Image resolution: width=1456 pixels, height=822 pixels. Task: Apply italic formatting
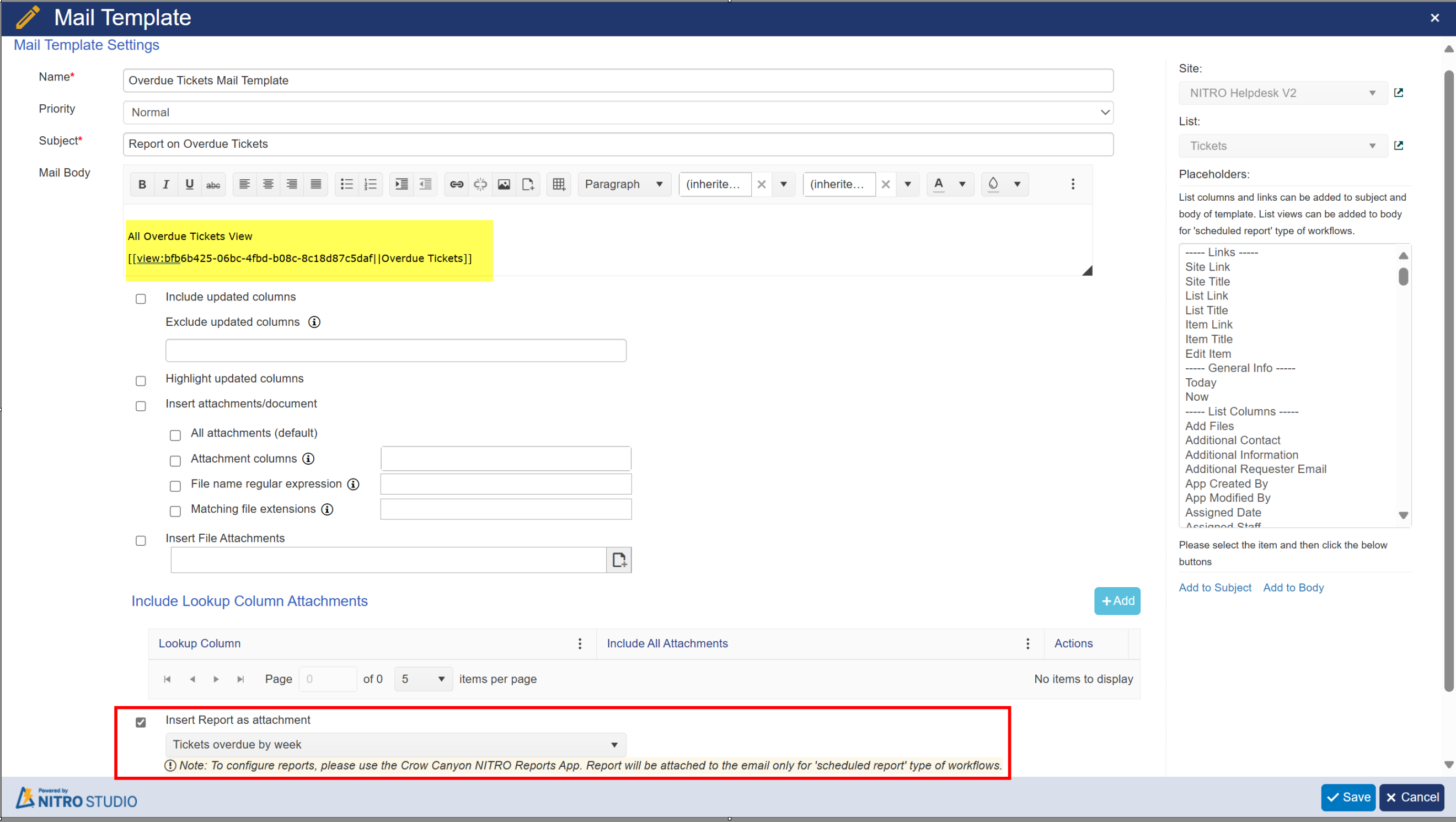(166, 184)
